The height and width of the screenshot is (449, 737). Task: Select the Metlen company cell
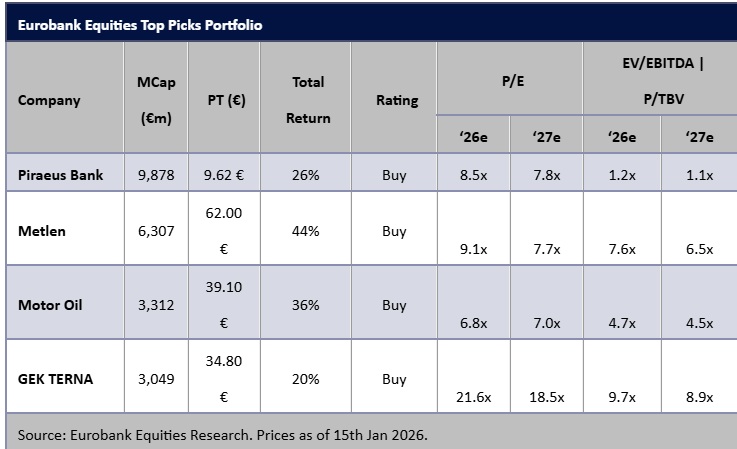41,231
